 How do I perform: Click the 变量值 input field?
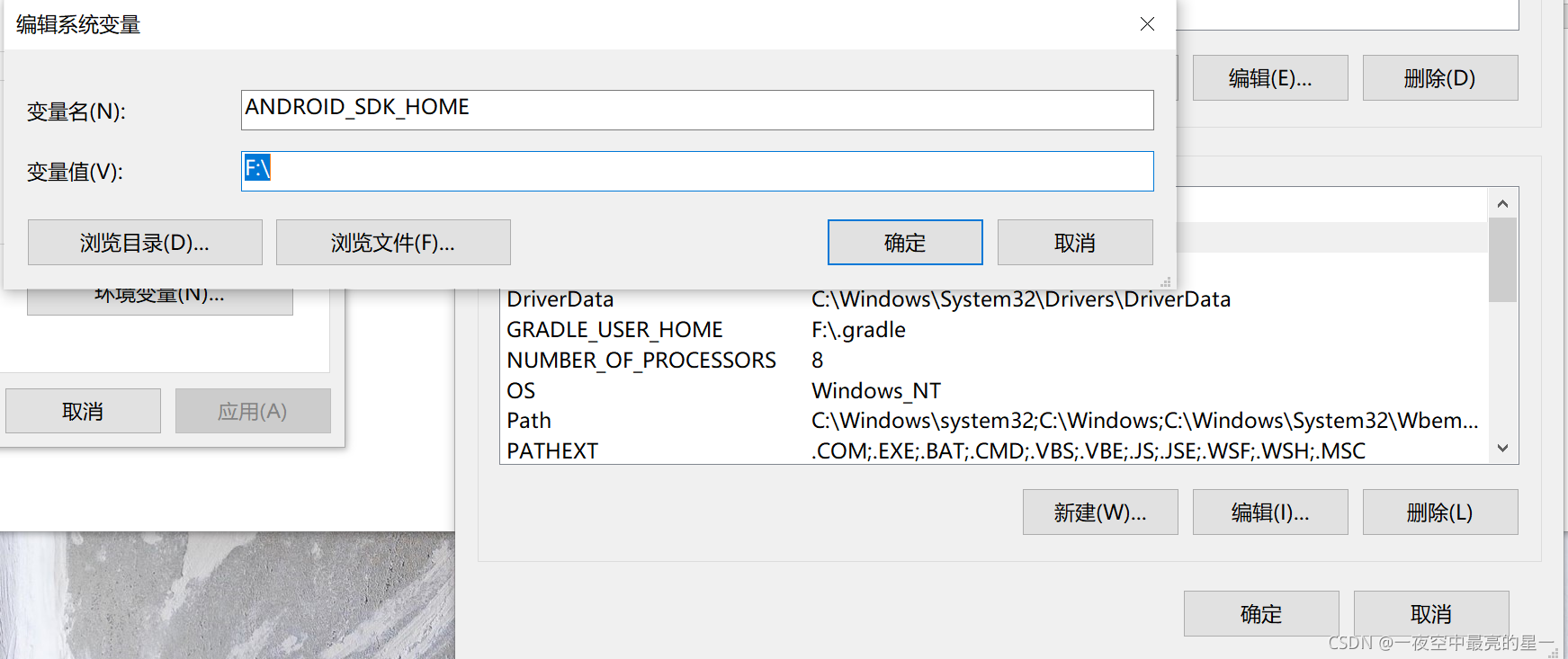[x=697, y=171]
